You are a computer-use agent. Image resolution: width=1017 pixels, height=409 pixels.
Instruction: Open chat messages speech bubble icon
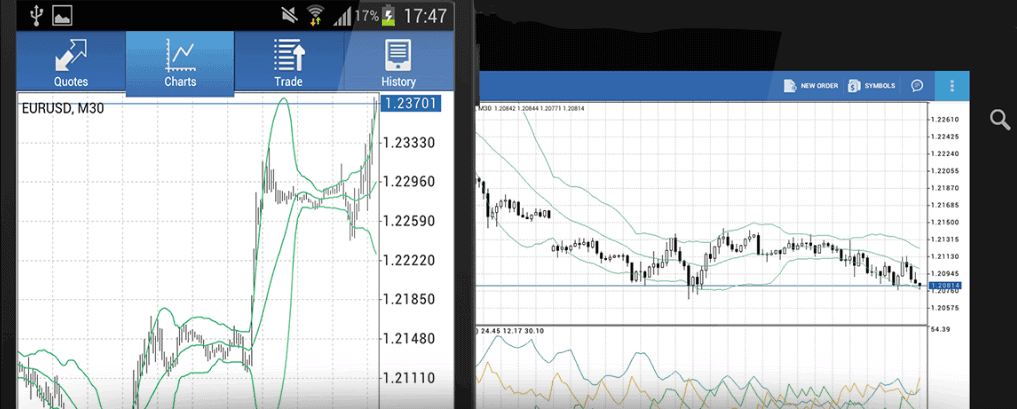coord(916,86)
